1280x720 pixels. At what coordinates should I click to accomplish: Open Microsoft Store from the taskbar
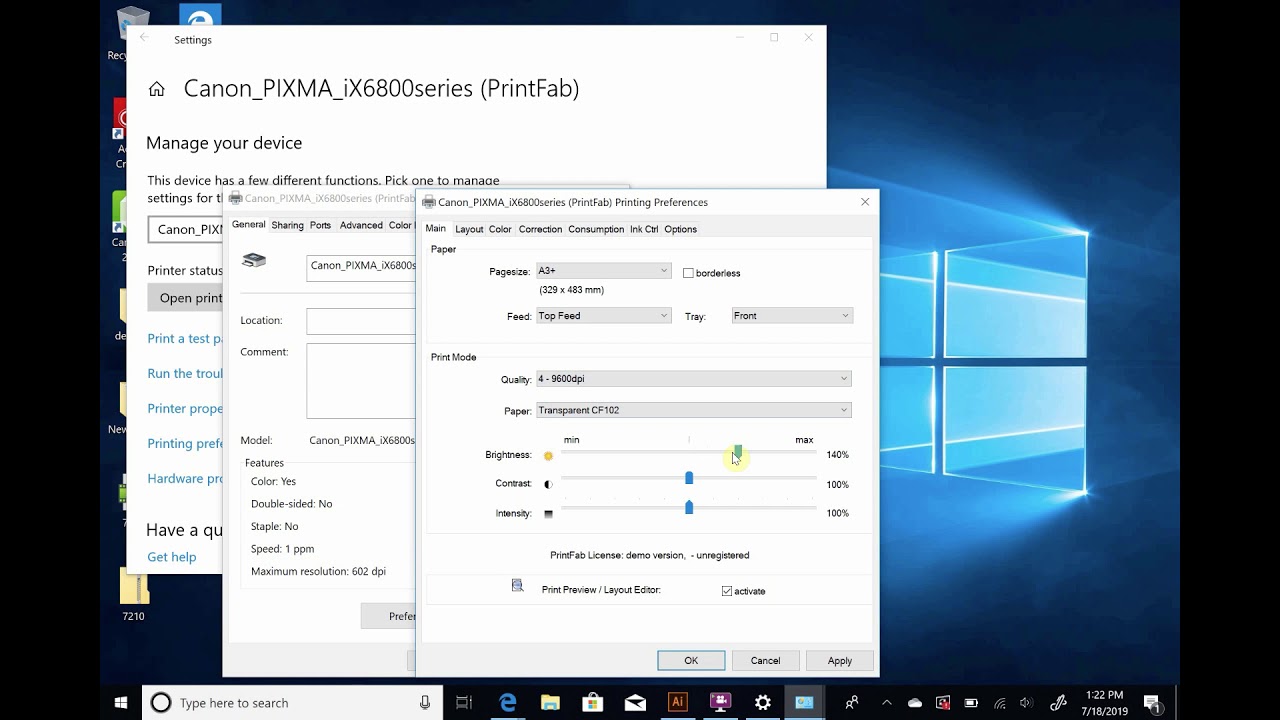pyautogui.click(x=592, y=703)
